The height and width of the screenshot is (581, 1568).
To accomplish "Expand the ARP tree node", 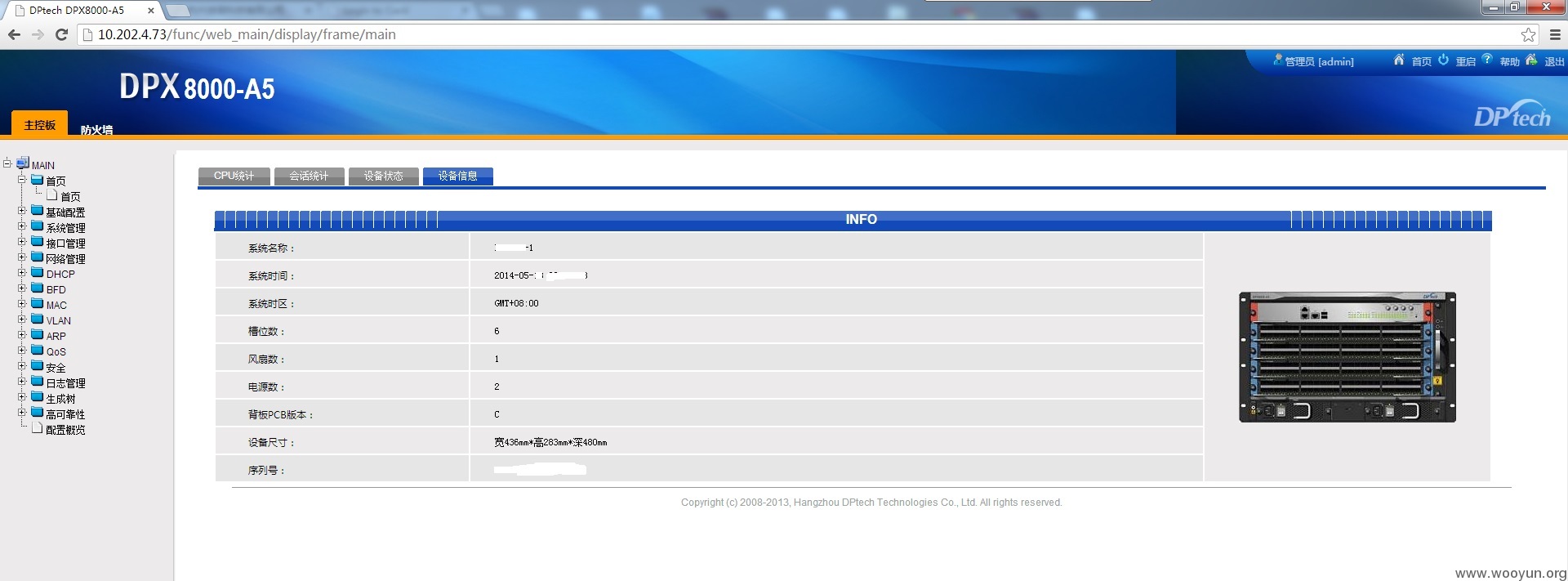I will [x=22, y=335].
